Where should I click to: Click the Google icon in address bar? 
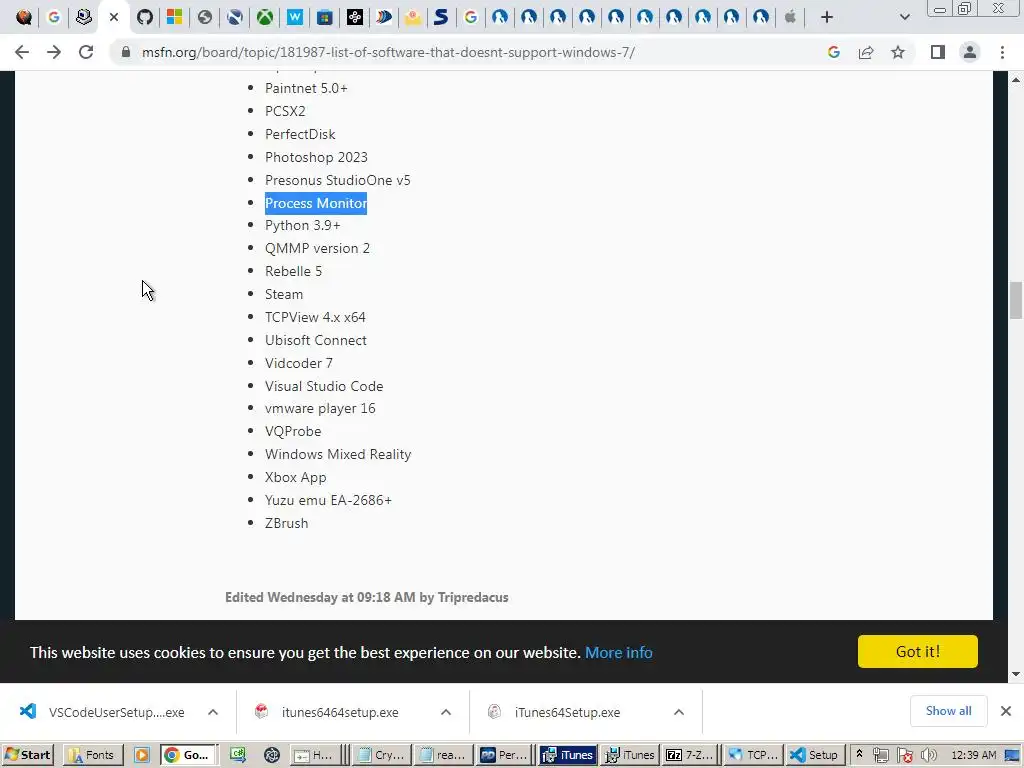833,52
